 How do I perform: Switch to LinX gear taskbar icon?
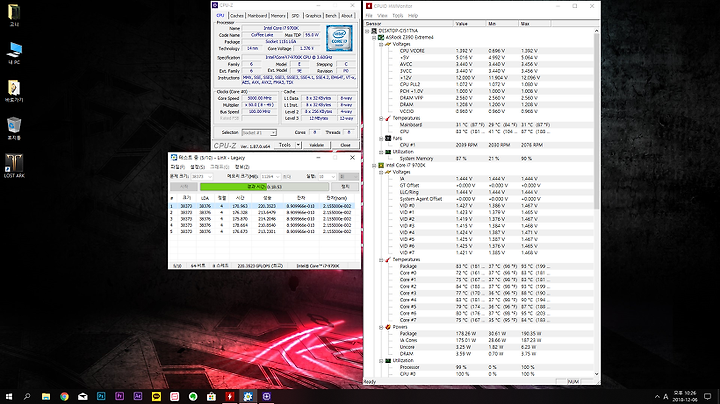point(248,396)
